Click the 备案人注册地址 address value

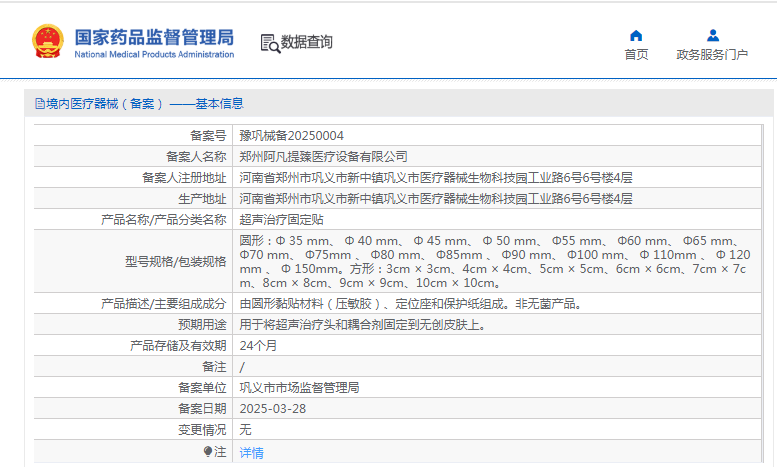click(x=436, y=177)
